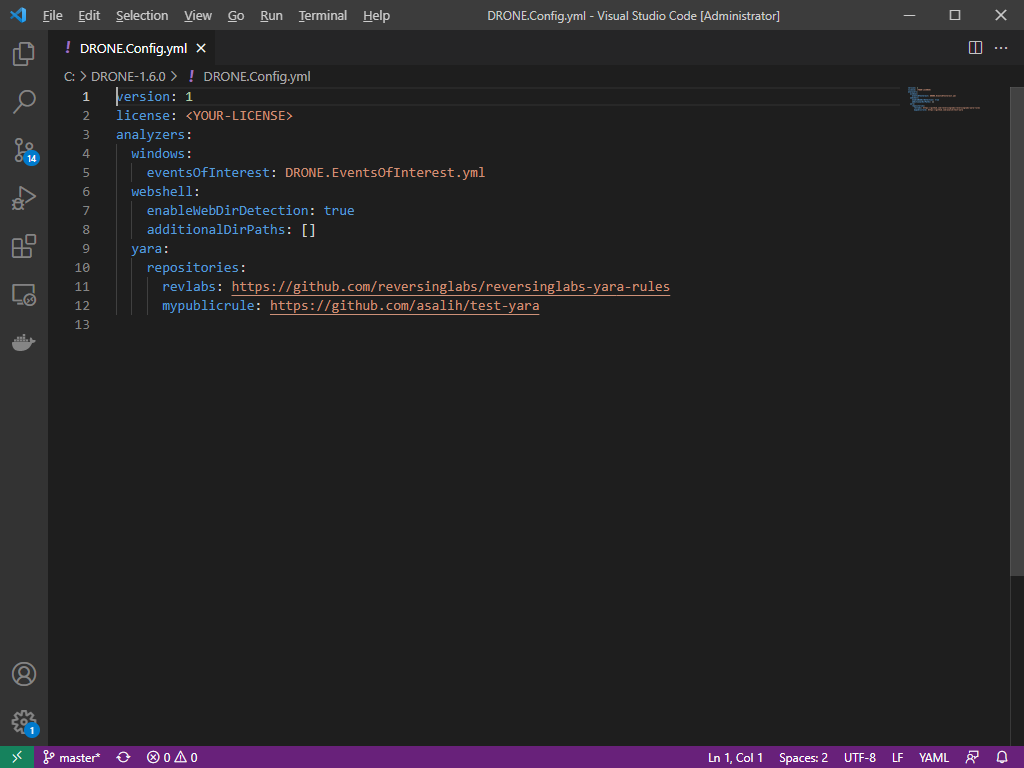Change indentation via Spaces: 2
This screenshot has width=1024, height=768.
tap(803, 758)
